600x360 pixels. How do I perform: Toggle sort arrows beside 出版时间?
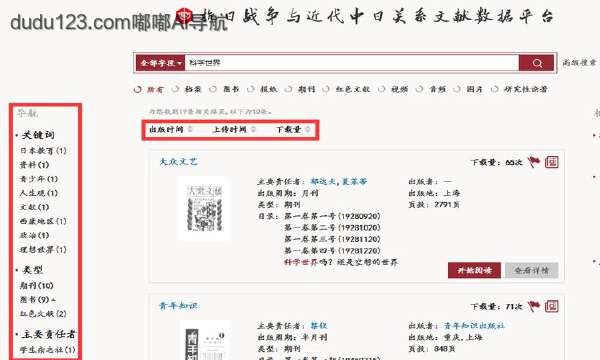(190, 129)
